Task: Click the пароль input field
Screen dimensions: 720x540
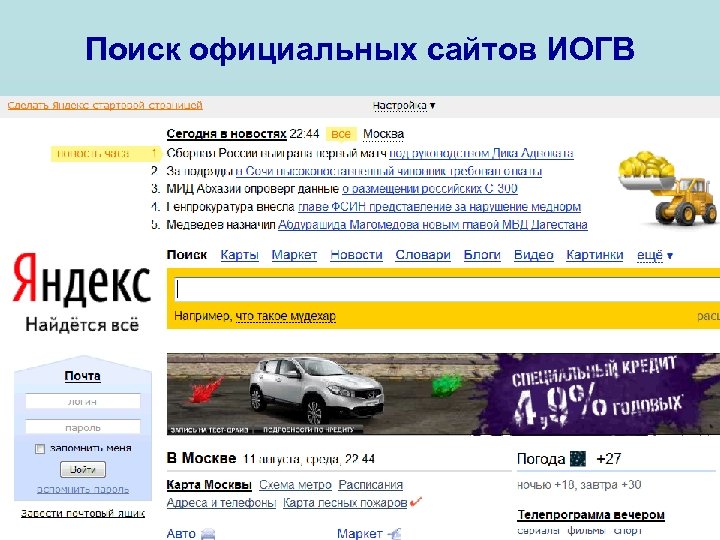Action: [x=83, y=427]
